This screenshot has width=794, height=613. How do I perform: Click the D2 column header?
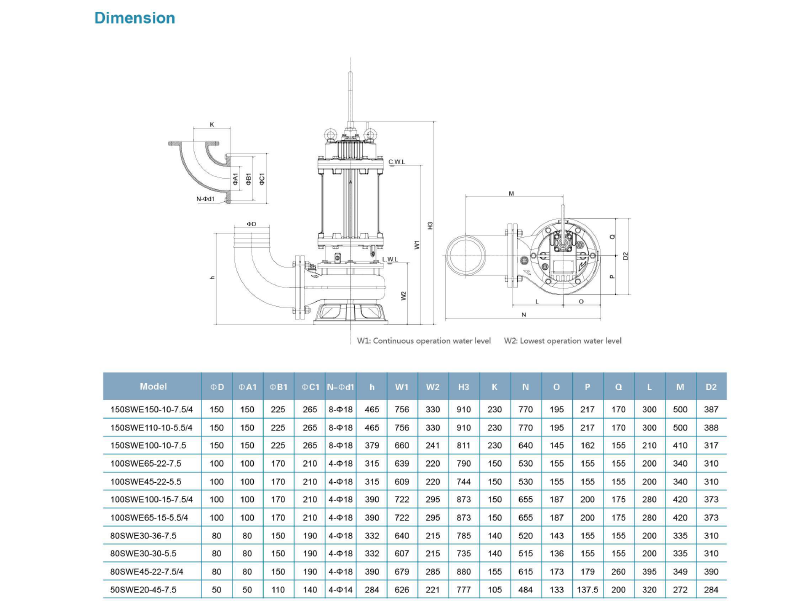[711, 387]
